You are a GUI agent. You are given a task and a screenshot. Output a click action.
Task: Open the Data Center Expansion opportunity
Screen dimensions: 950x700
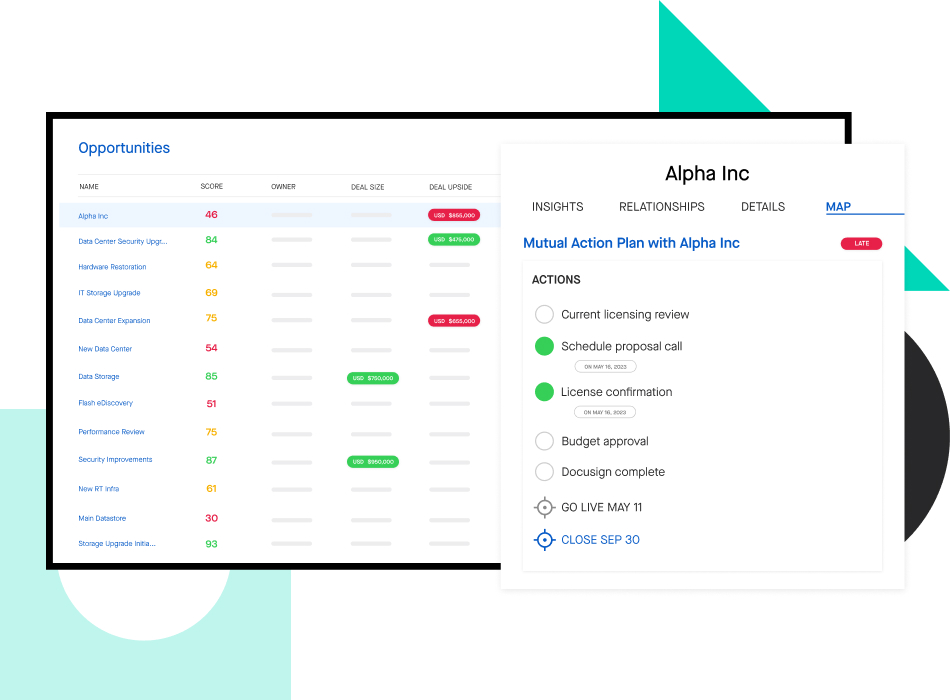coord(114,321)
